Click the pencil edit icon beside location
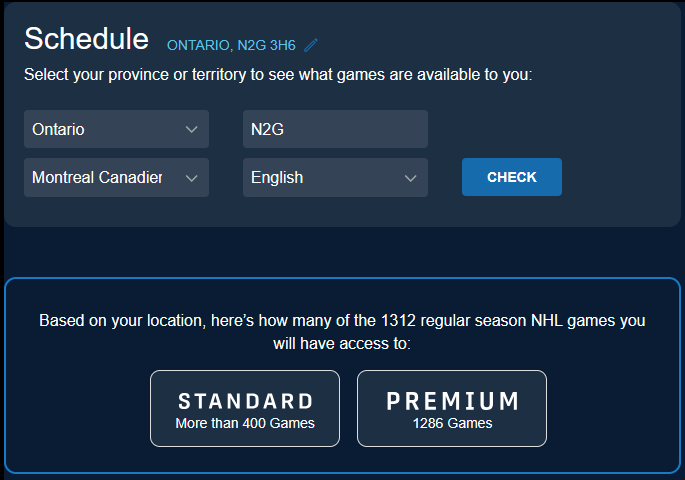The width and height of the screenshot is (685, 480). (x=311, y=45)
